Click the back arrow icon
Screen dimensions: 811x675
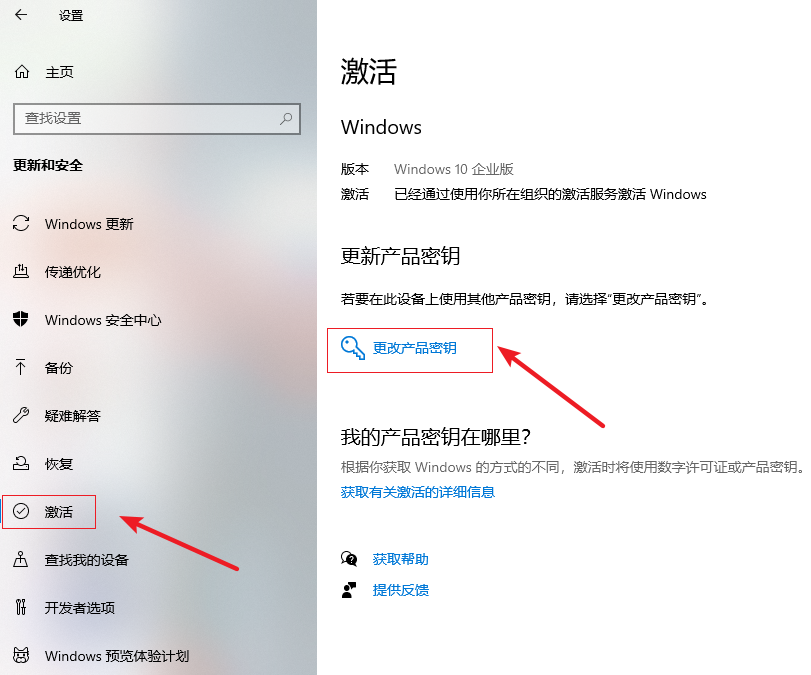tap(21, 15)
